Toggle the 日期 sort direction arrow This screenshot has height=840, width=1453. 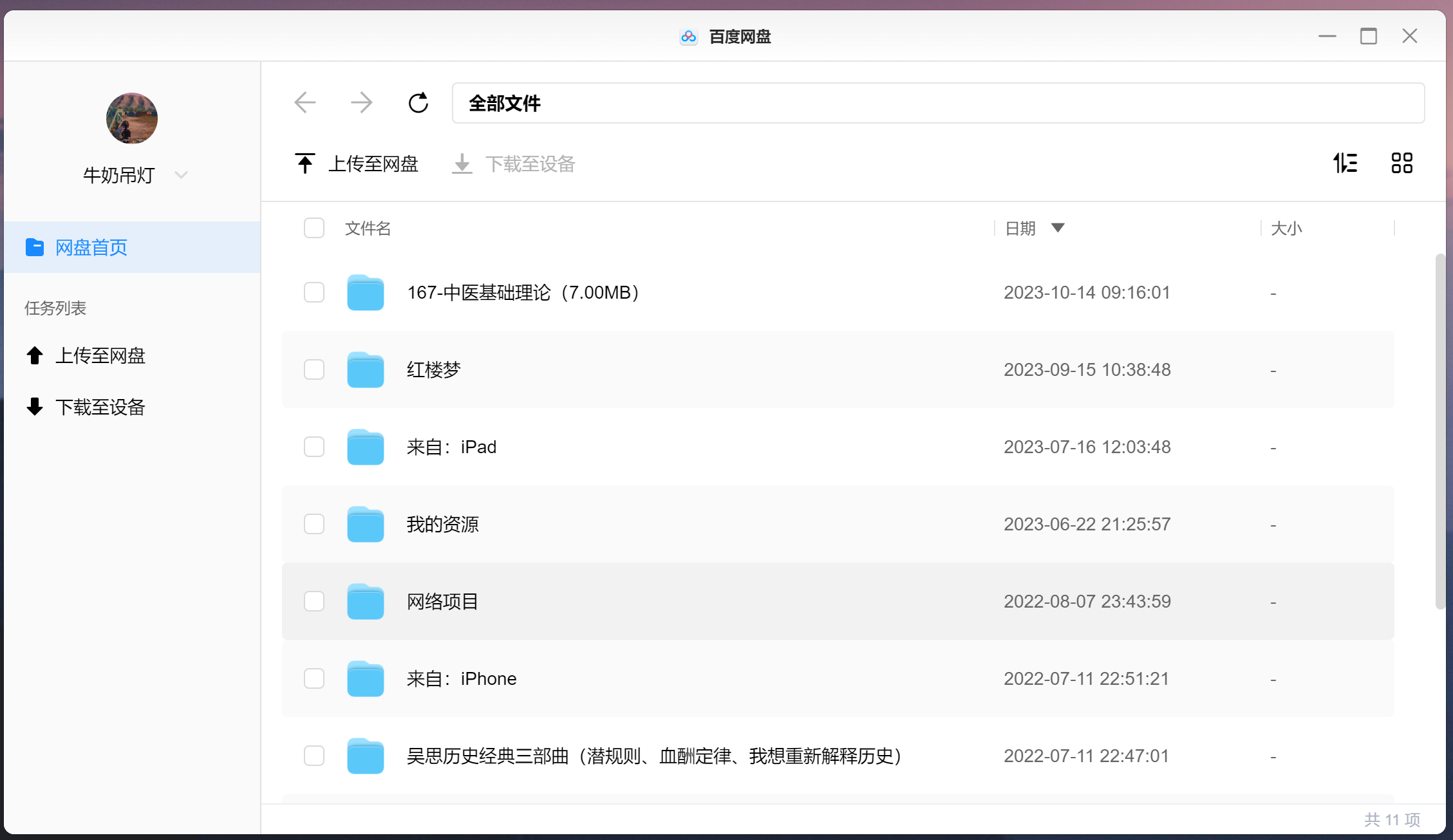(1058, 228)
